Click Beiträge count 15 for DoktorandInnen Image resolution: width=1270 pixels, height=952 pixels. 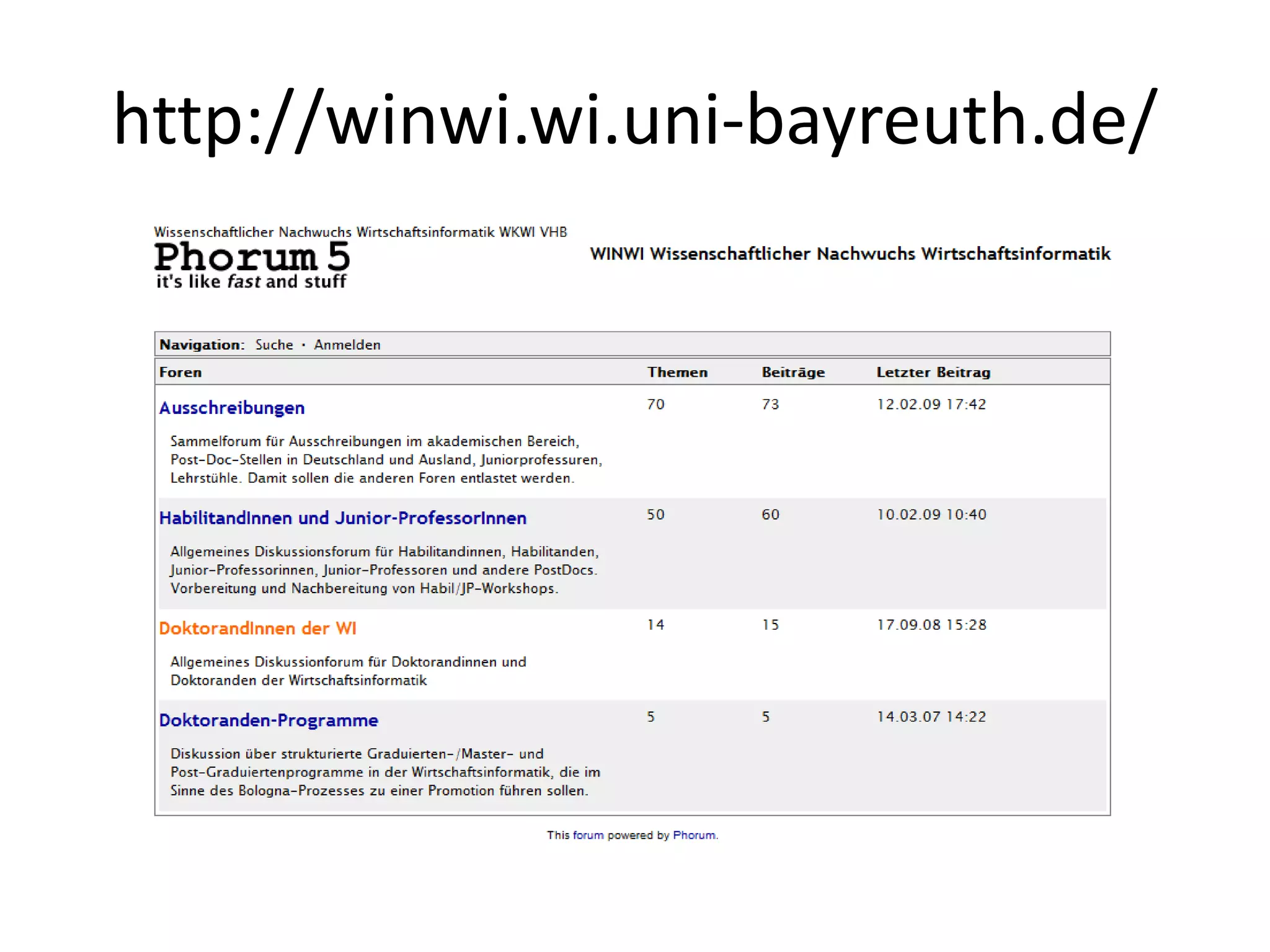coord(771,625)
